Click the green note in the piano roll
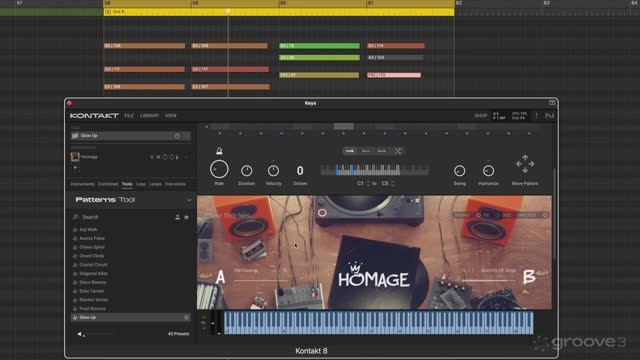This screenshot has height=360, width=640. [x=319, y=46]
